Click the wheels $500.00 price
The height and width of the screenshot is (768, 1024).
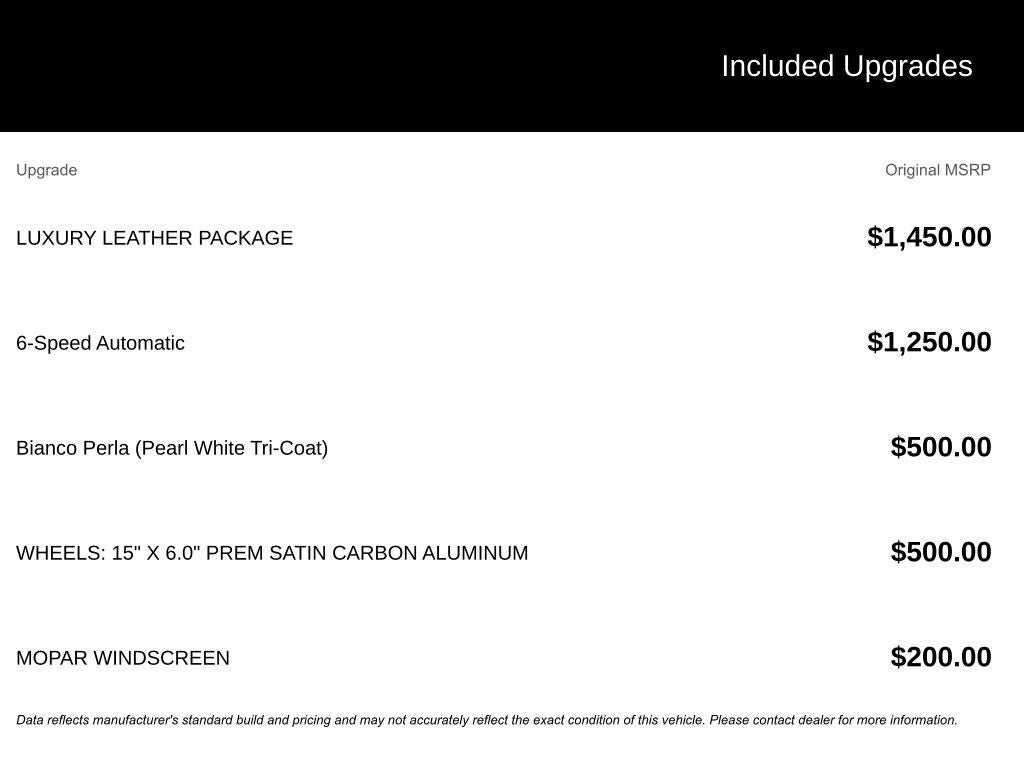[x=941, y=552]
